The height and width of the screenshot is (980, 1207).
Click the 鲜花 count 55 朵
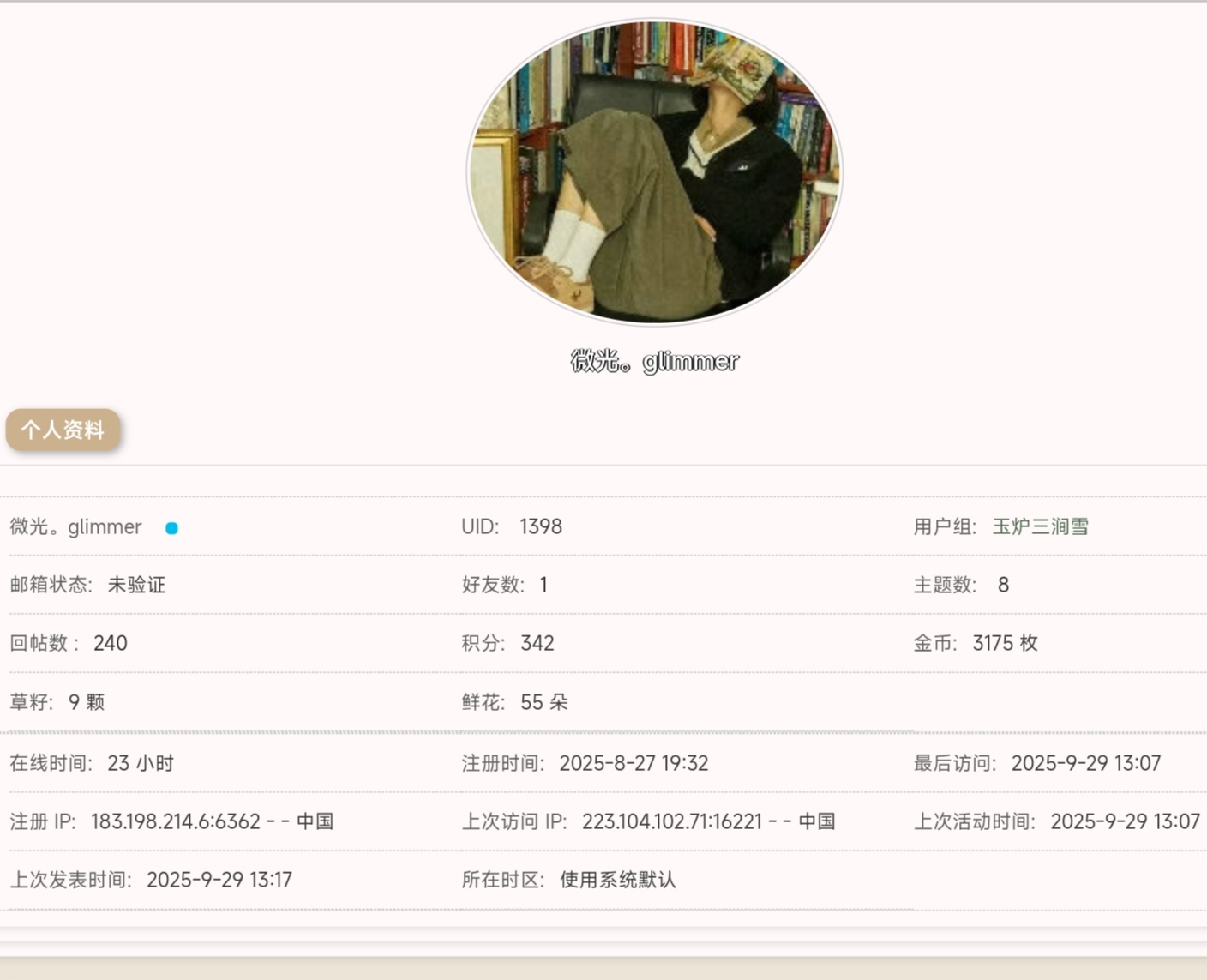(543, 702)
